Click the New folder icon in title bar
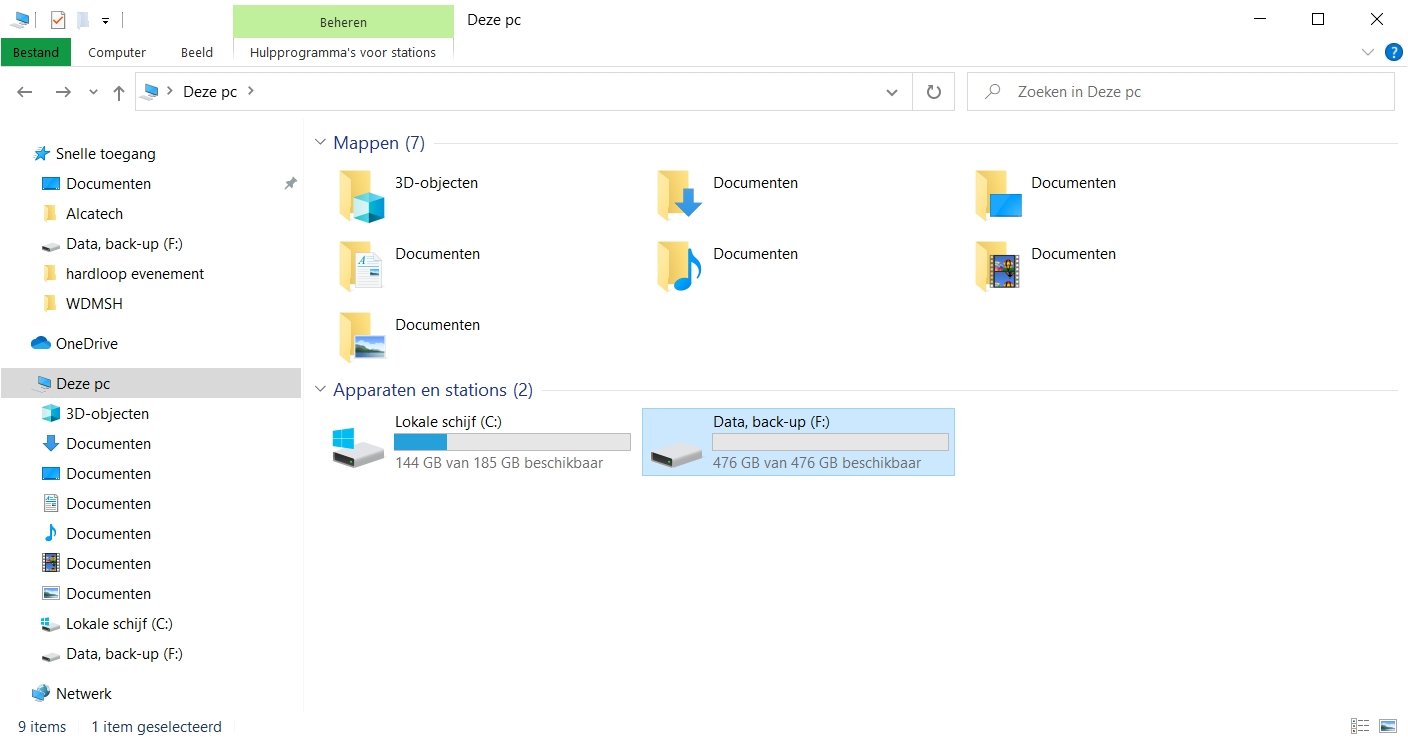 click(x=83, y=19)
